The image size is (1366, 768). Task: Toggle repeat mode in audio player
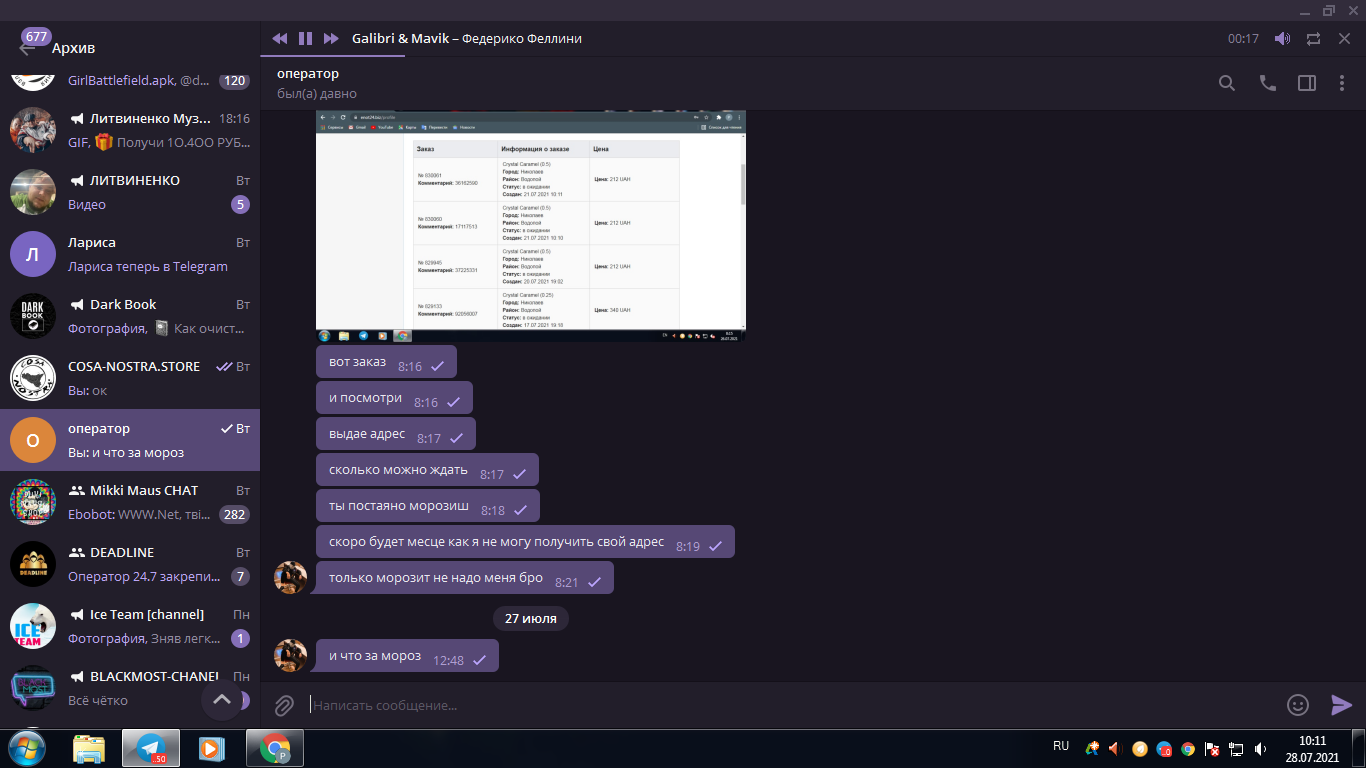1313,39
